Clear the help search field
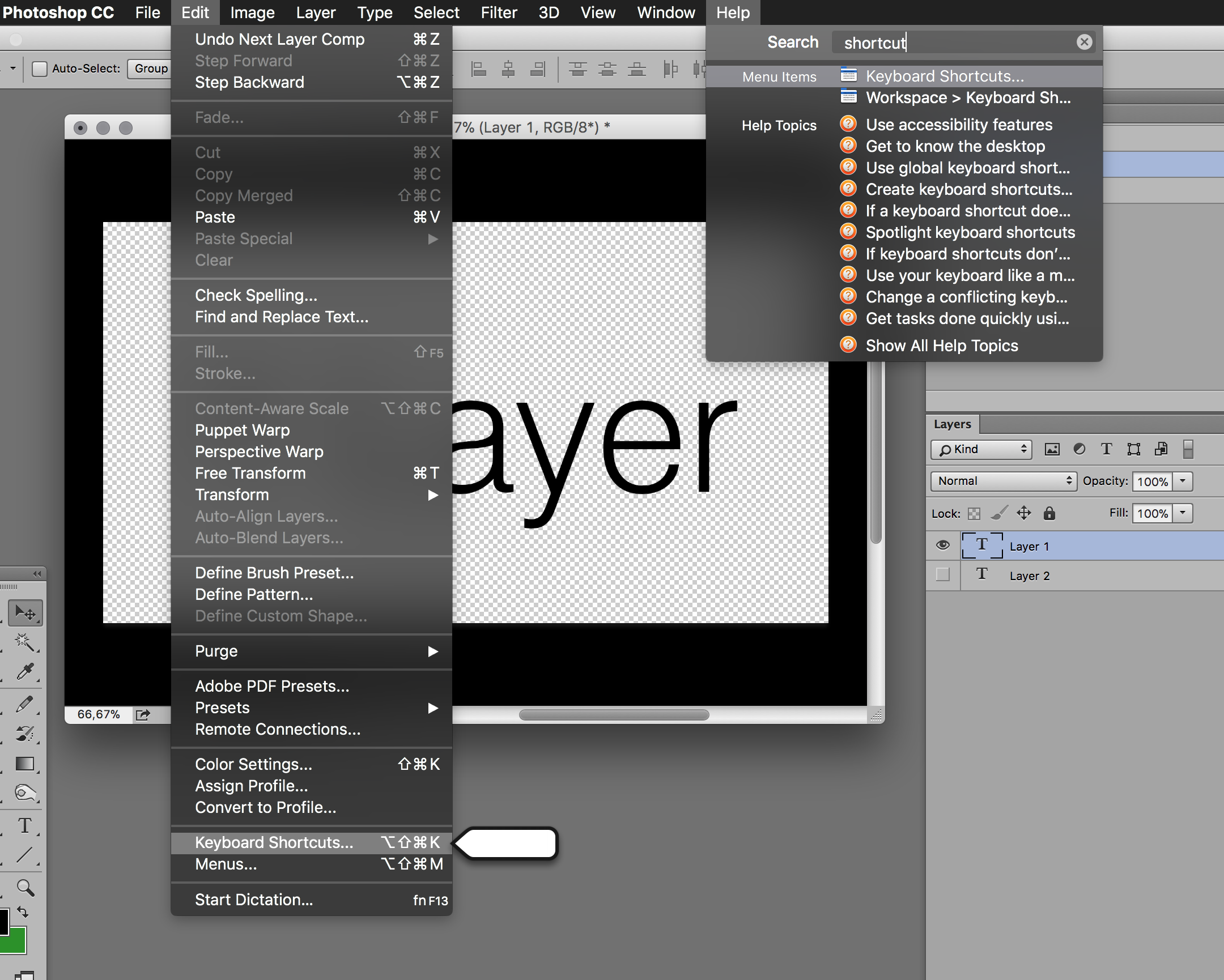The width and height of the screenshot is (1224, 980). (x=1085, y=42)
